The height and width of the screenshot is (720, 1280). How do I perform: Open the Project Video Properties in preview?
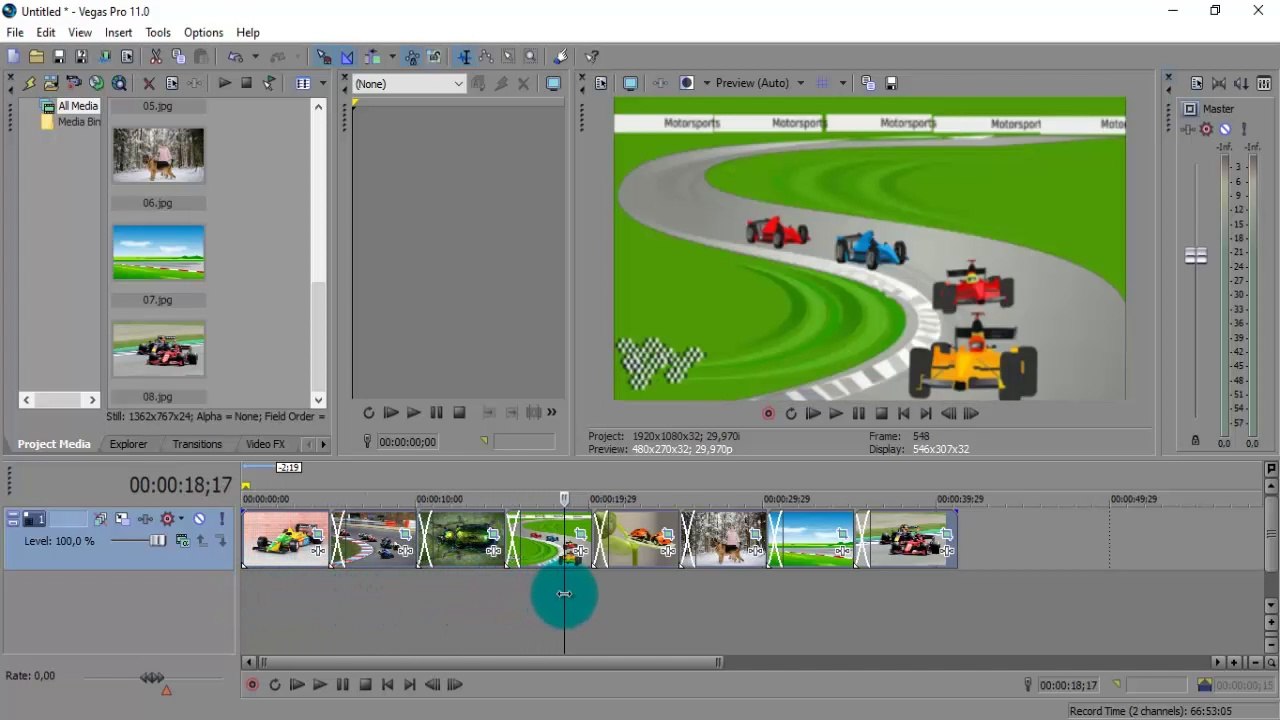pos(602,84)
